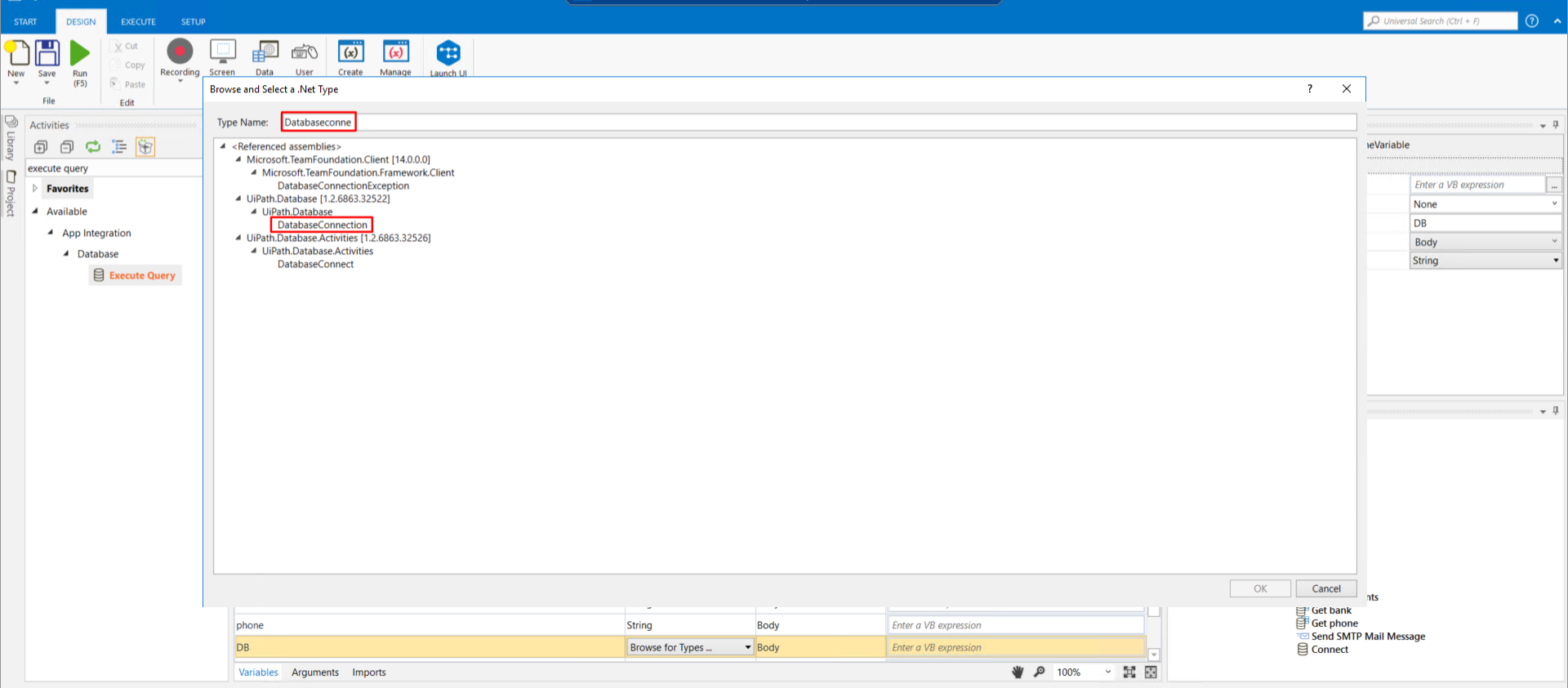Collapse Microsoft.TeamFoundation.Client assembly node
The image size is (1568, 688).
point(238,159)
